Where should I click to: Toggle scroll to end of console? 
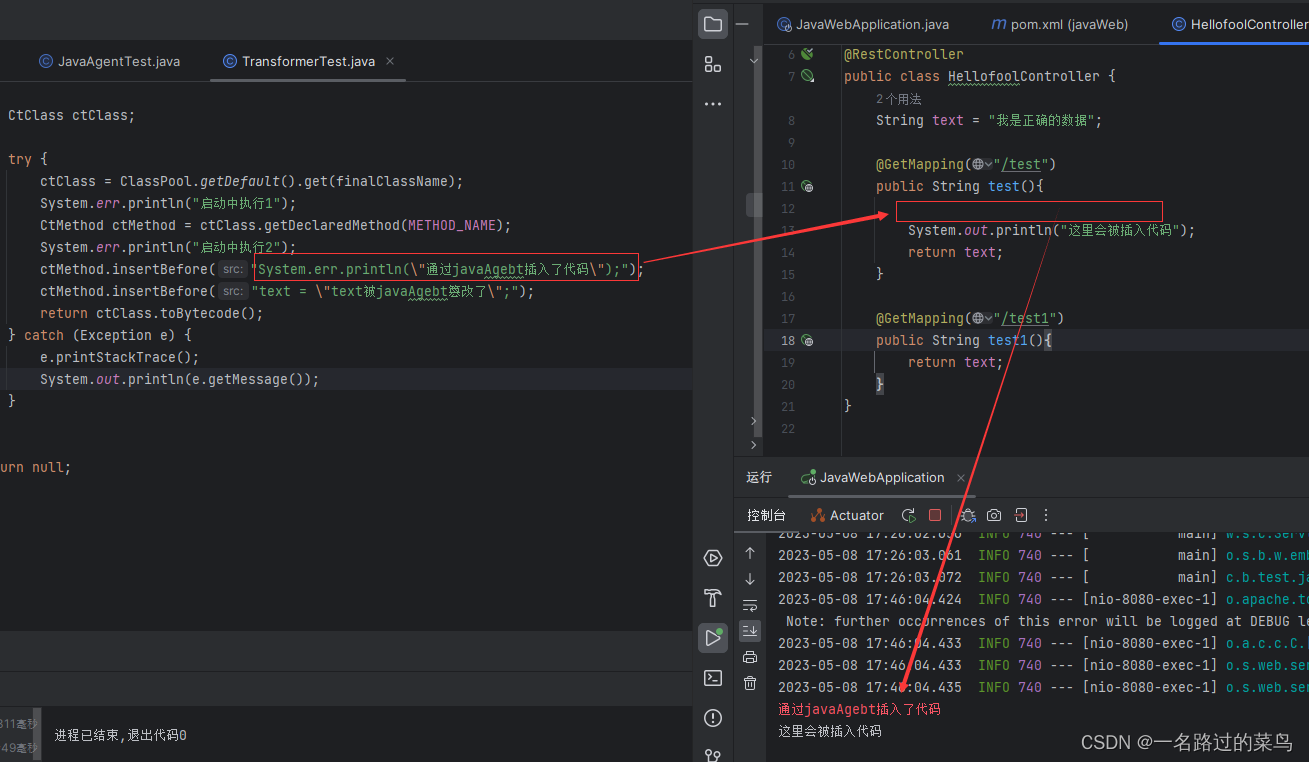point(750,631)
